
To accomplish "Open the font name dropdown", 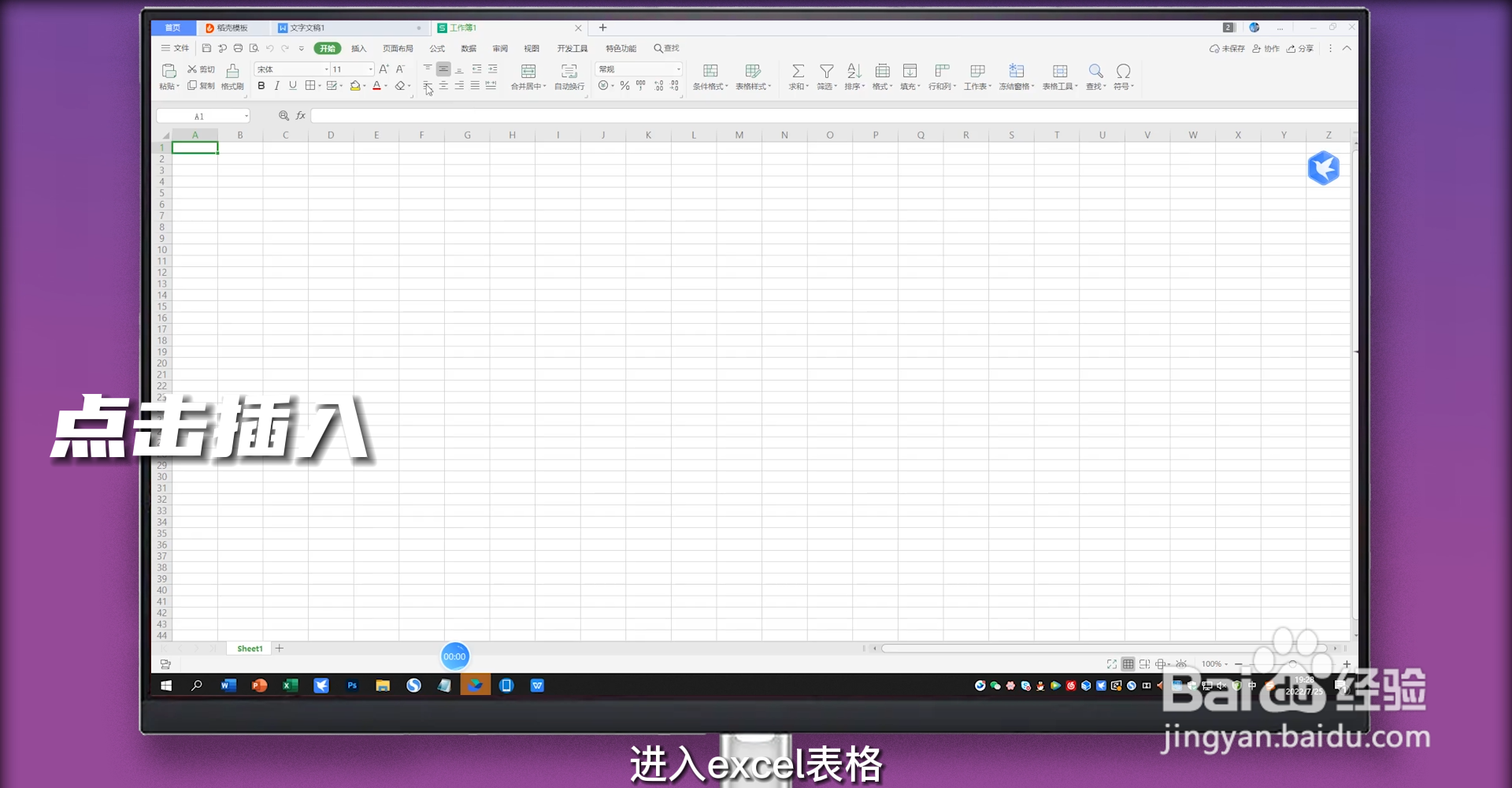I will click(325, 69).
